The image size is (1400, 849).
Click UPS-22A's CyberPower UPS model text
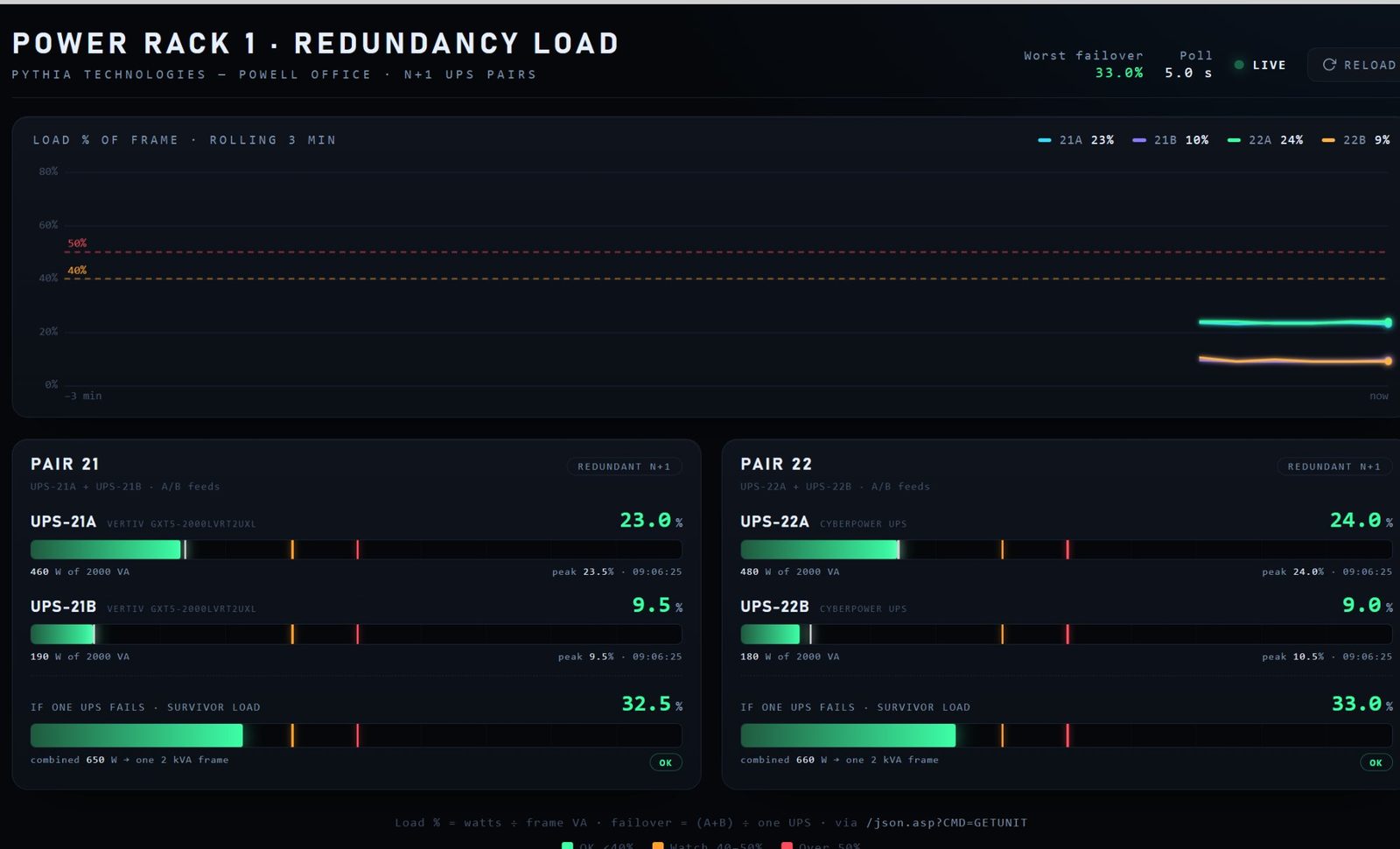coord(863,524)
